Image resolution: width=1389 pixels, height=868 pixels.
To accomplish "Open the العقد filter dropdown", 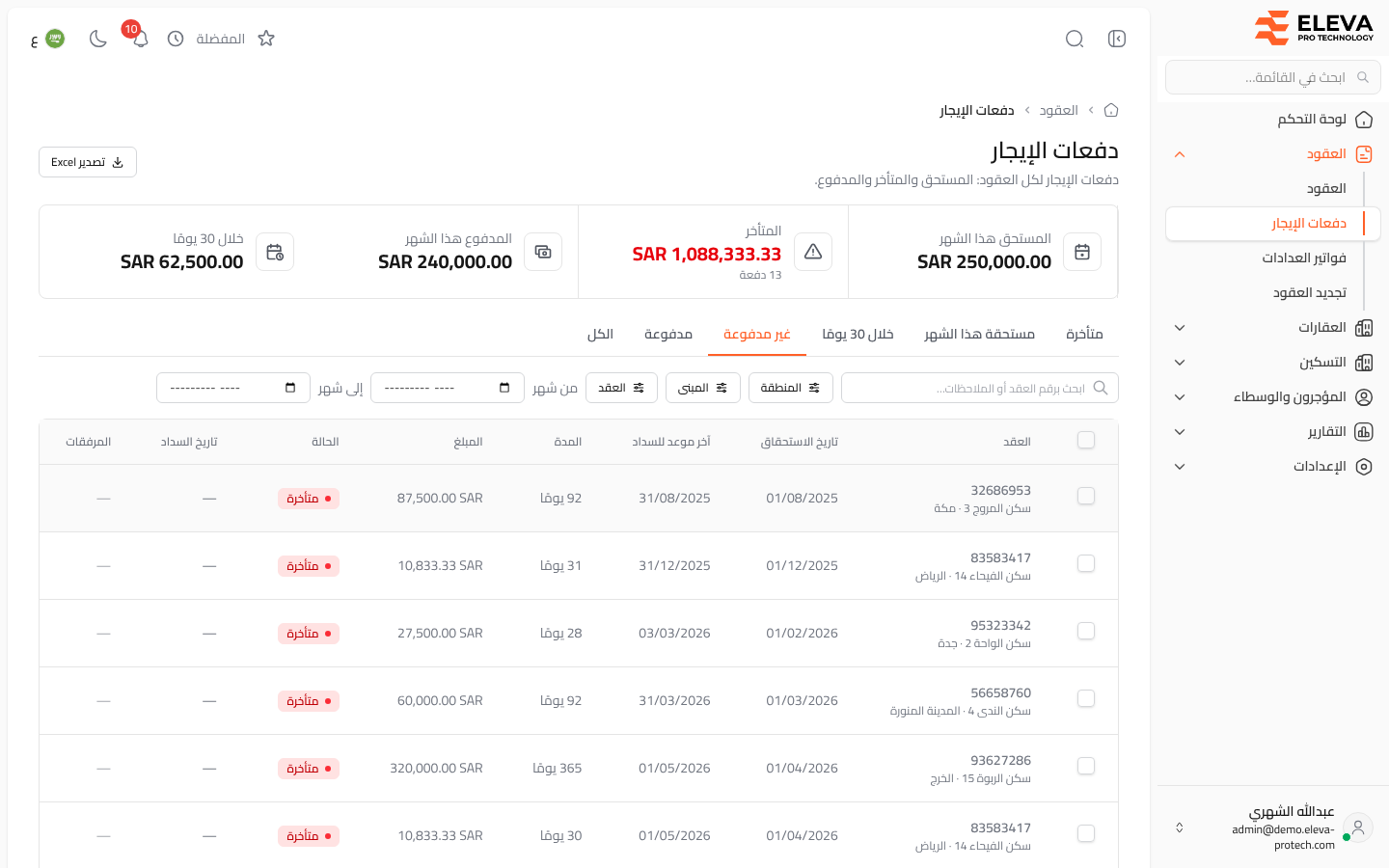I will point(622,388).
